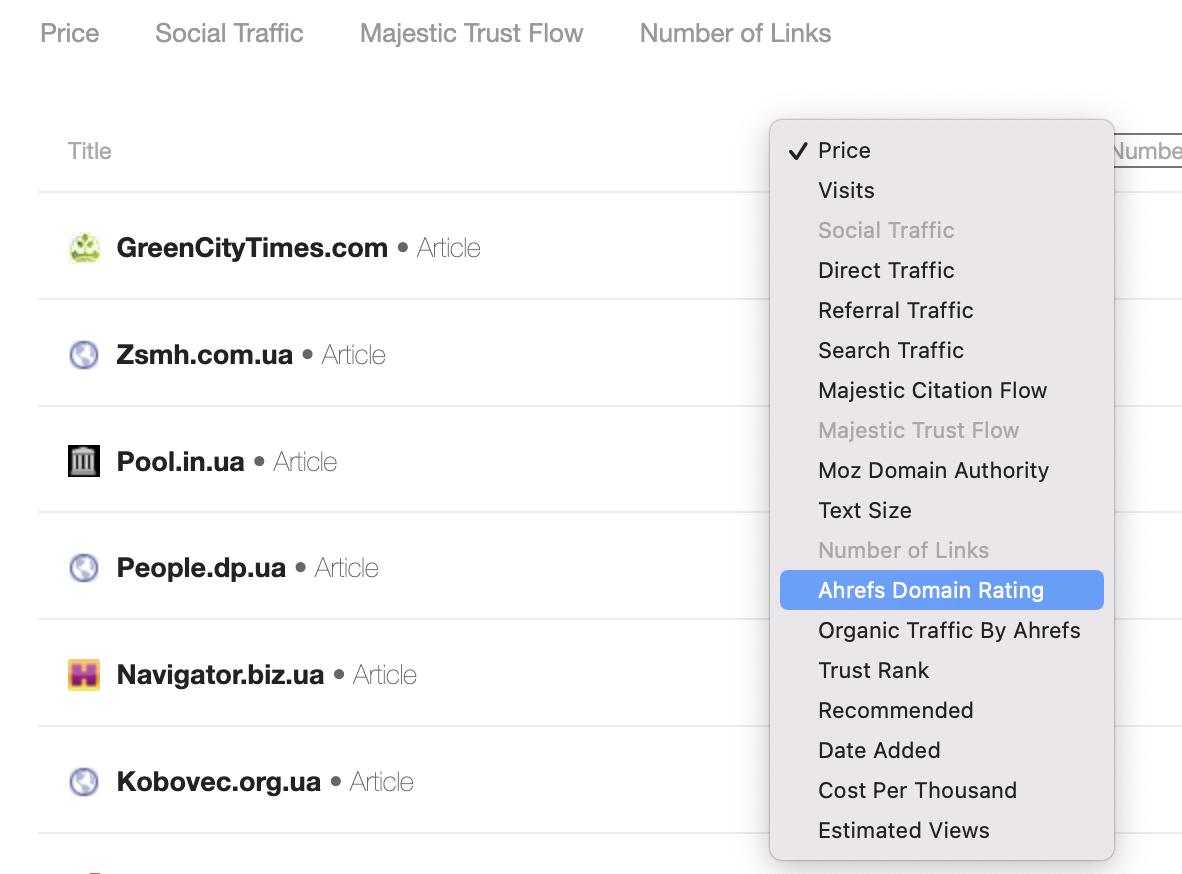Select Visits from the sort dropdown
This screenshot has width=1182, height=874.
pos(846,190)
